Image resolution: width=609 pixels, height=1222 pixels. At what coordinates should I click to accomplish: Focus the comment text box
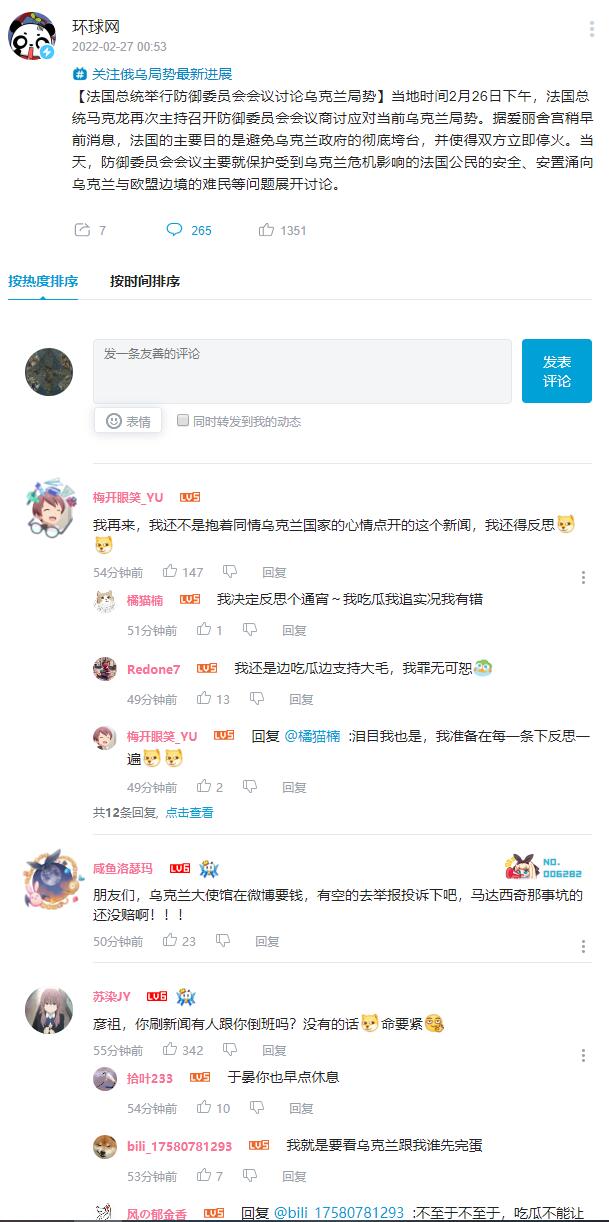302,371
